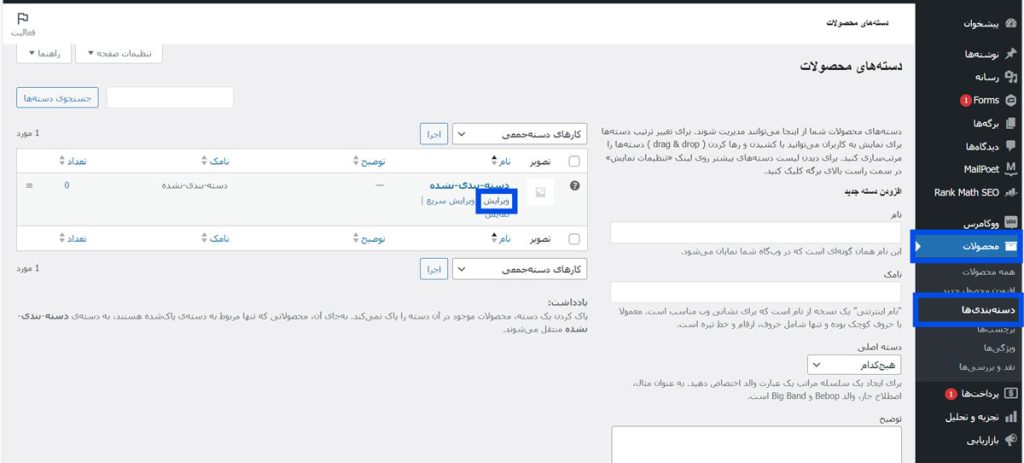Screen dimensions: 1024x463
Task: Sort by نامک in the table footer
Action: coord(216,239)
